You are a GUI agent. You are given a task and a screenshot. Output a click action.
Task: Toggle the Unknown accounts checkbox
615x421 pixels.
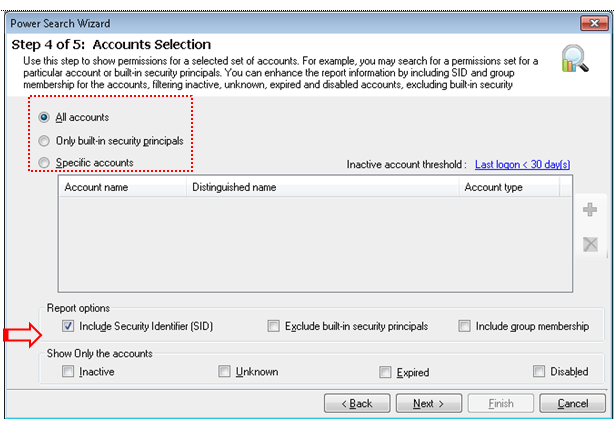tap(224, 371)
